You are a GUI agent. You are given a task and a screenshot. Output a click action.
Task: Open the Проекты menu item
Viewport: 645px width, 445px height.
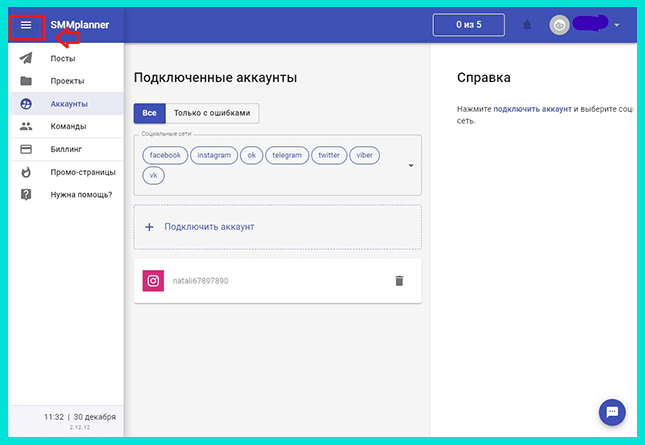67,81
